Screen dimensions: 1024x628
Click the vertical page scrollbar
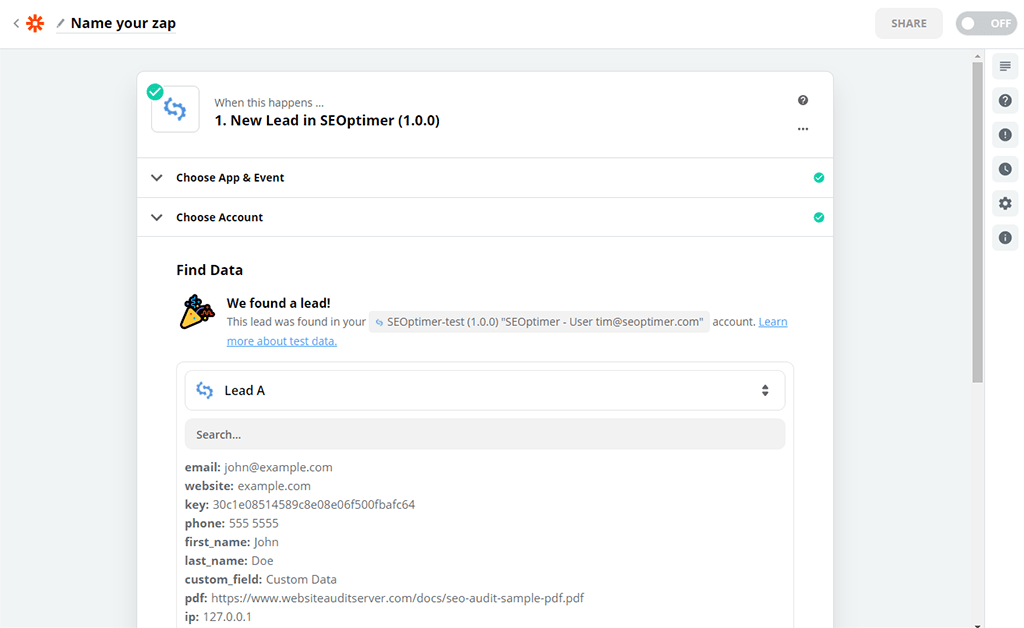click(978, 220)
